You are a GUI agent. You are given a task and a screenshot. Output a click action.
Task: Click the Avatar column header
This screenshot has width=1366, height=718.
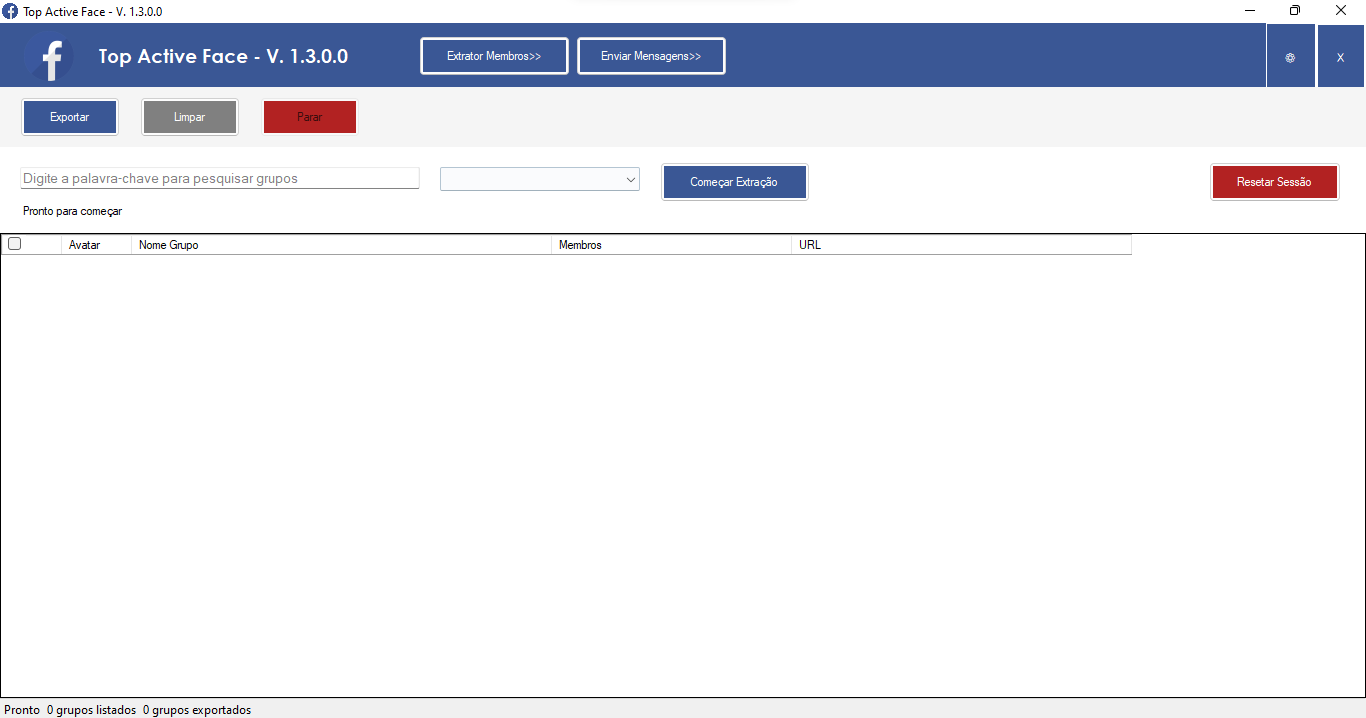(96, 245)
